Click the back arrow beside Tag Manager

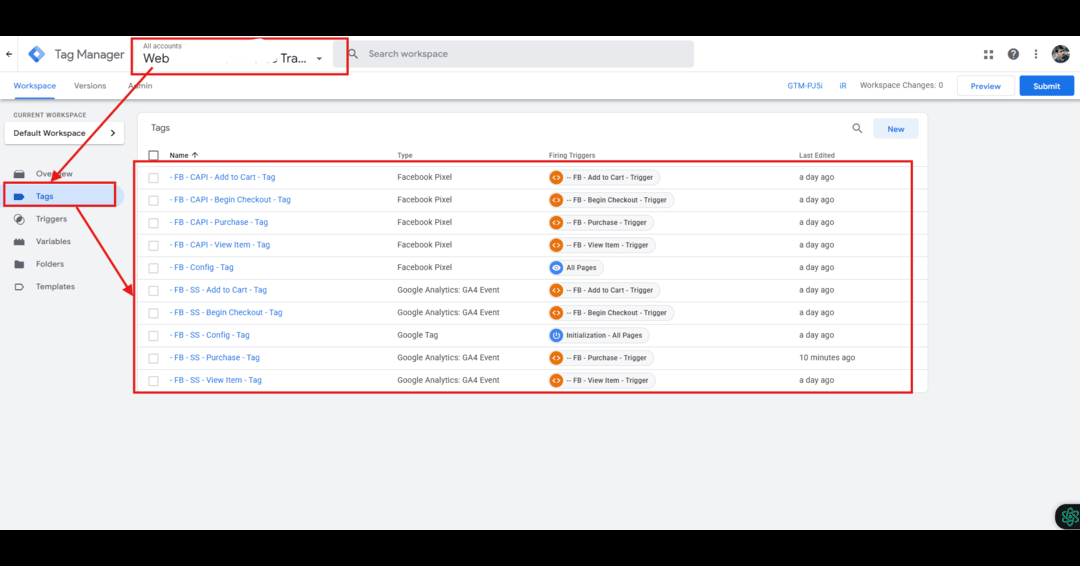click(x=9, y=54)
